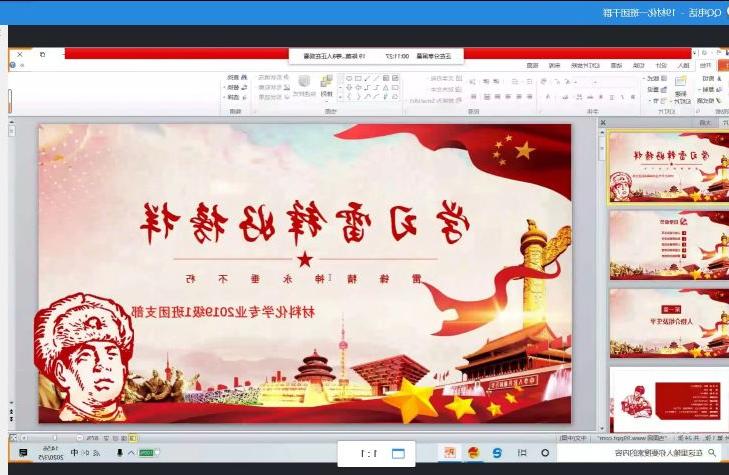The width and height of the screenshot is (729, 475).
Task: Click the Wi-Fi network tray icon
Action: pyautogui.click(x=97, y=453)
